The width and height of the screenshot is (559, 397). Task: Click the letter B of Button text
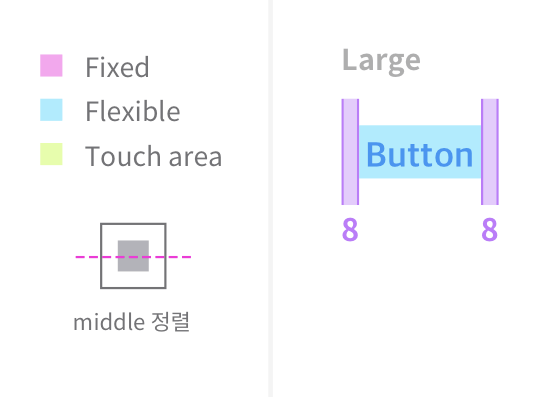coord(375,155)
